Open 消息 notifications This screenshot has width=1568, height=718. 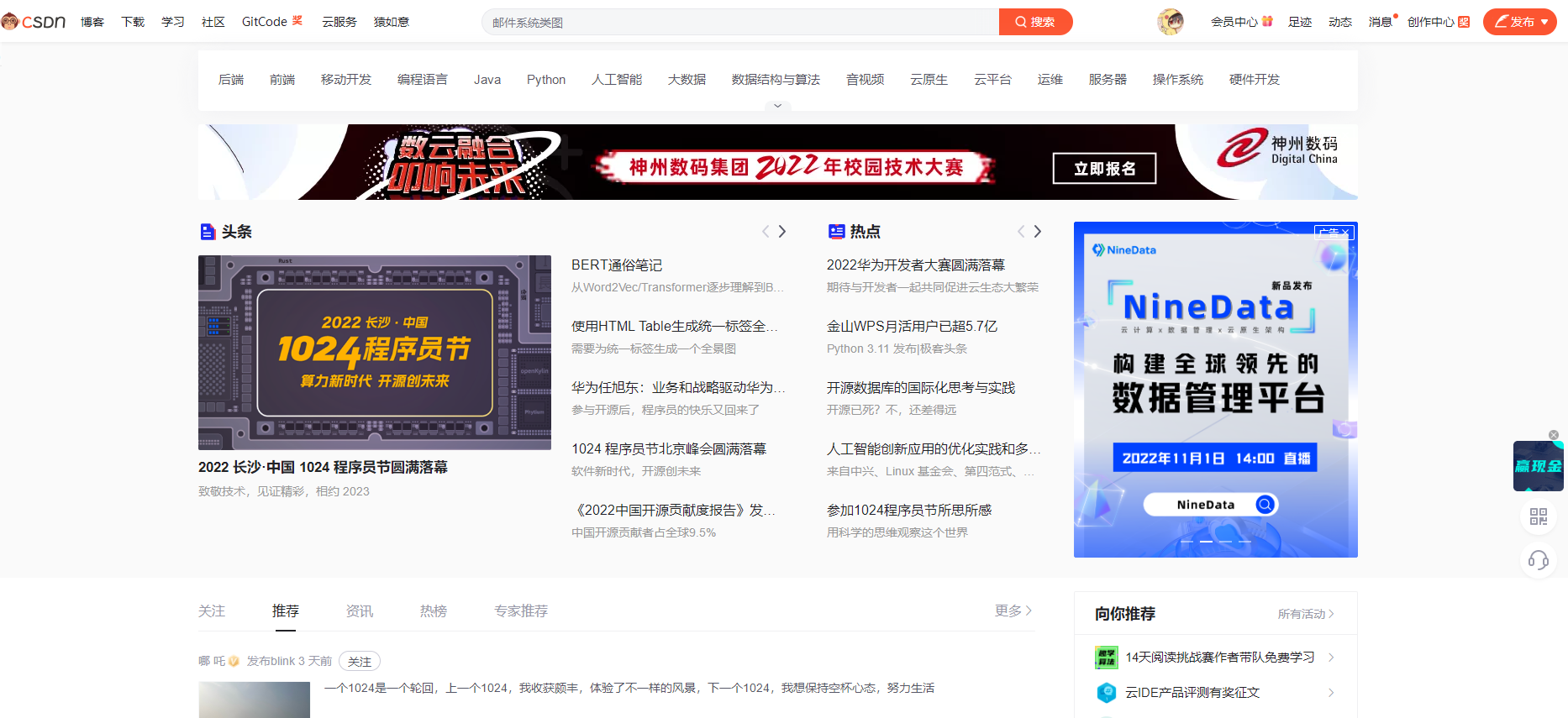[x=1381, y=22]
